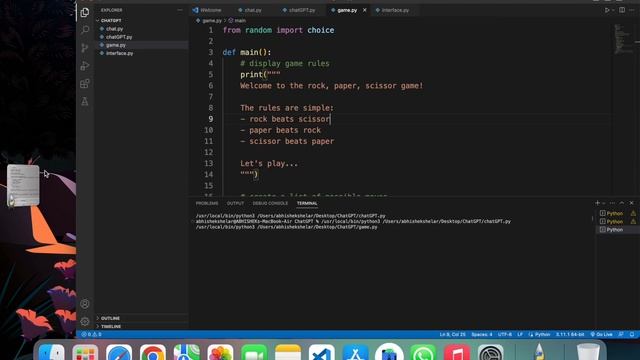640x360 pixels.
Task: Click main symbol in the breadcrumb bar
Action: click(240, 20)
